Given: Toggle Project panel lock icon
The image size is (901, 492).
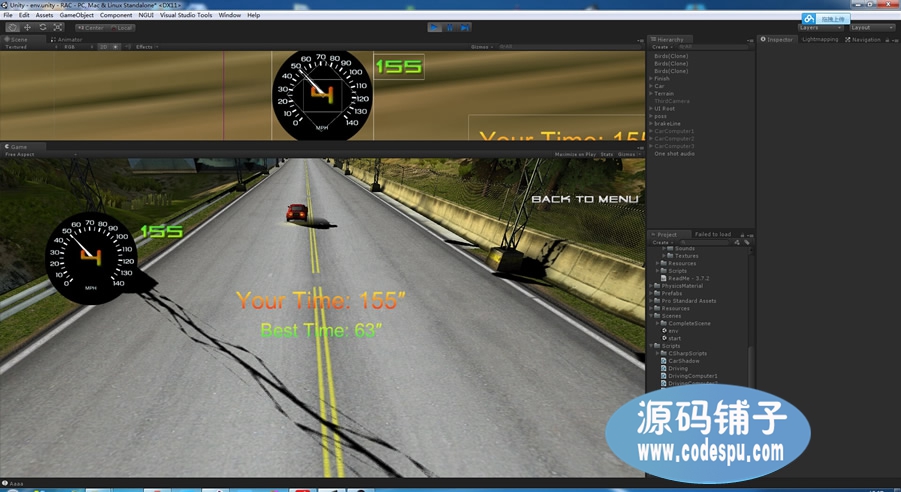Looking at the screenshot, I should tap(742, 235).
